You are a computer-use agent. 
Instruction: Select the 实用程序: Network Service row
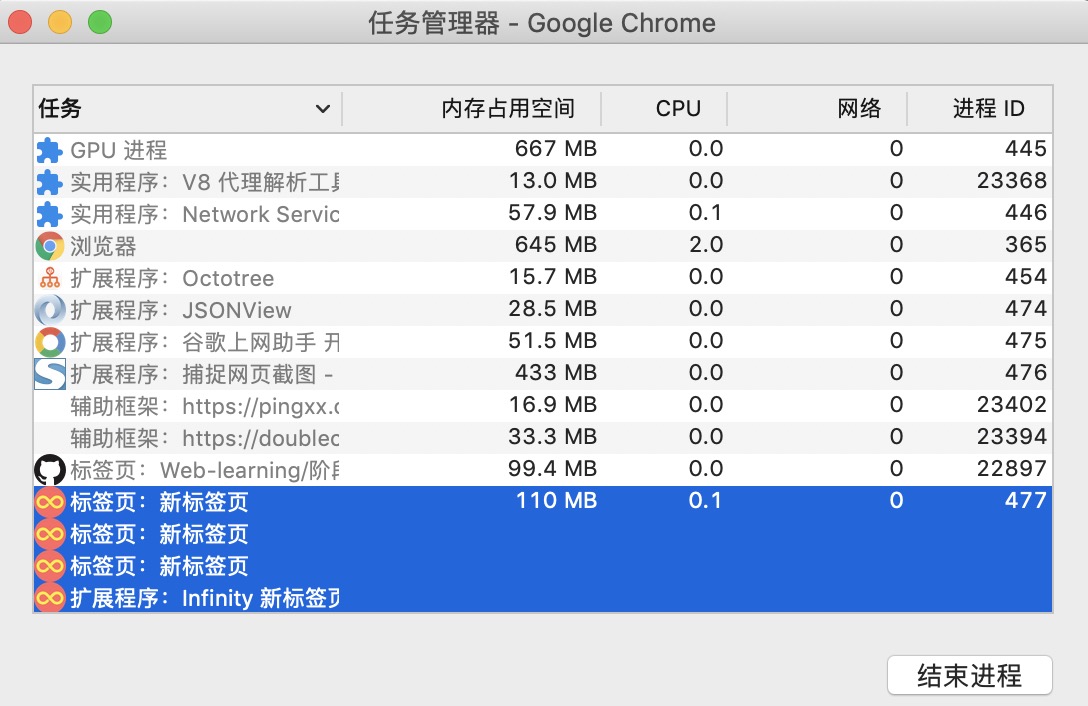543,214
